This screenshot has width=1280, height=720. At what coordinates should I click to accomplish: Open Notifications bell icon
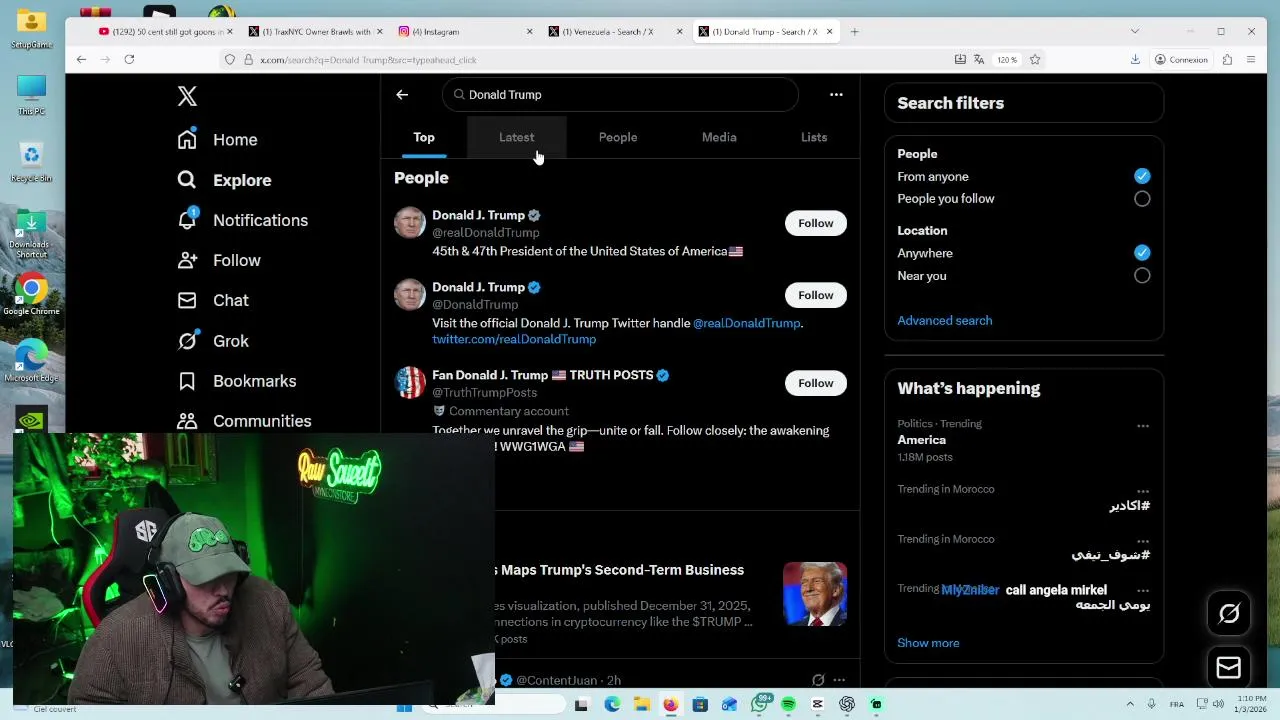[187, 220]
